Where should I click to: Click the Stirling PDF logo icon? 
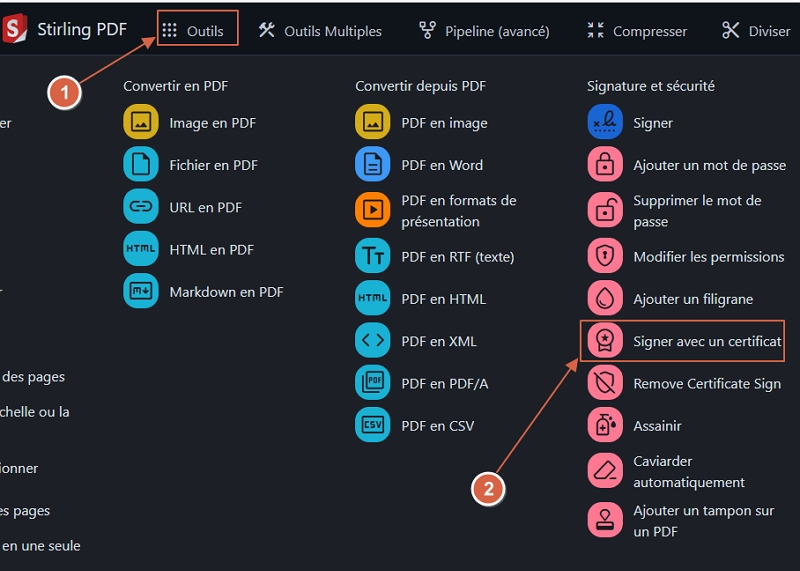pos(15,29)
